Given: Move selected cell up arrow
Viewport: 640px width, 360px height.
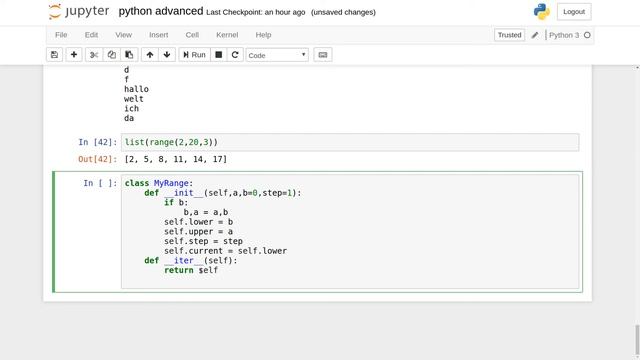Looking at the screenshot, I should pyautogui.click(x=150, y=55).
